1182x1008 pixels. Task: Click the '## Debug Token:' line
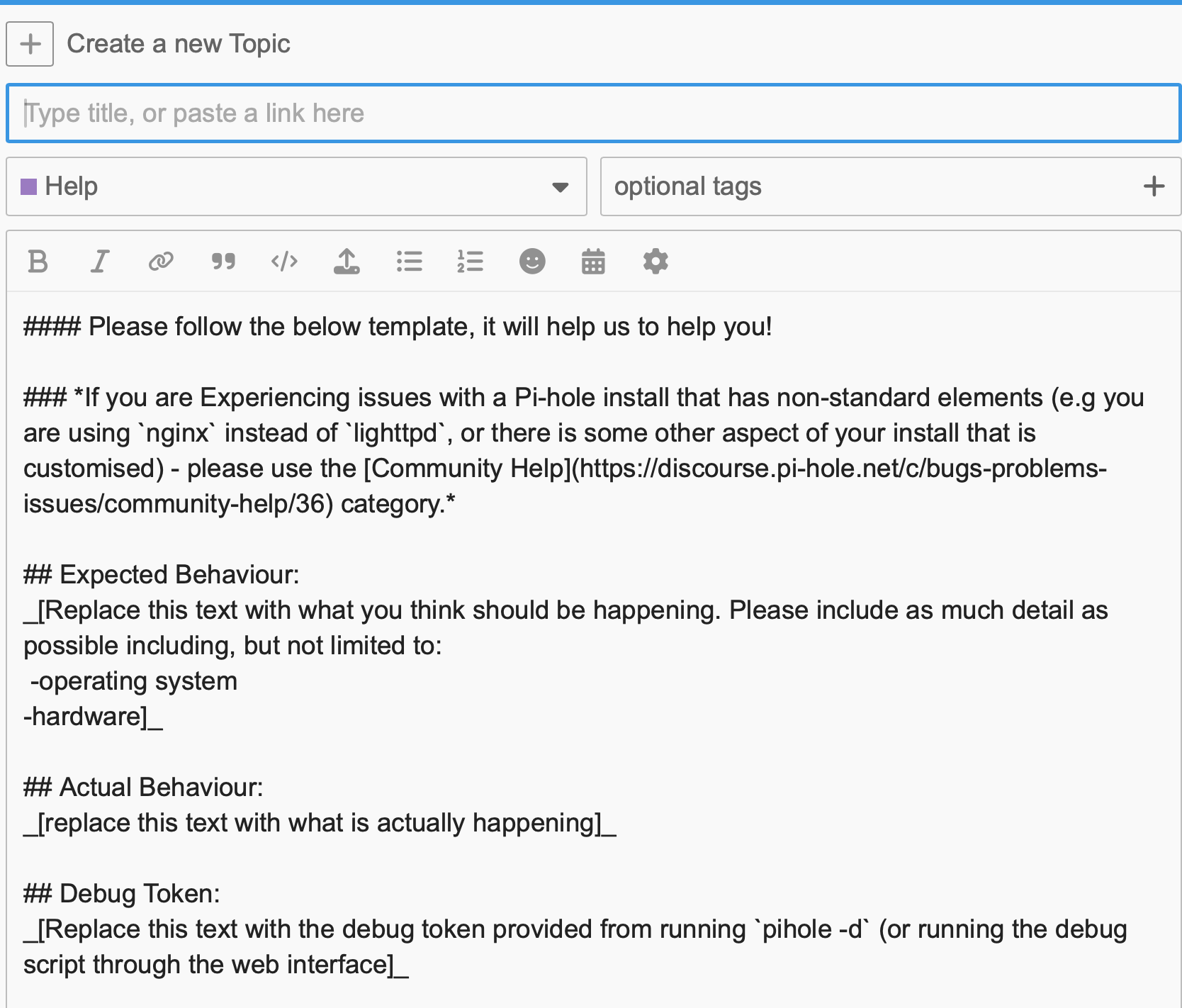122,894
